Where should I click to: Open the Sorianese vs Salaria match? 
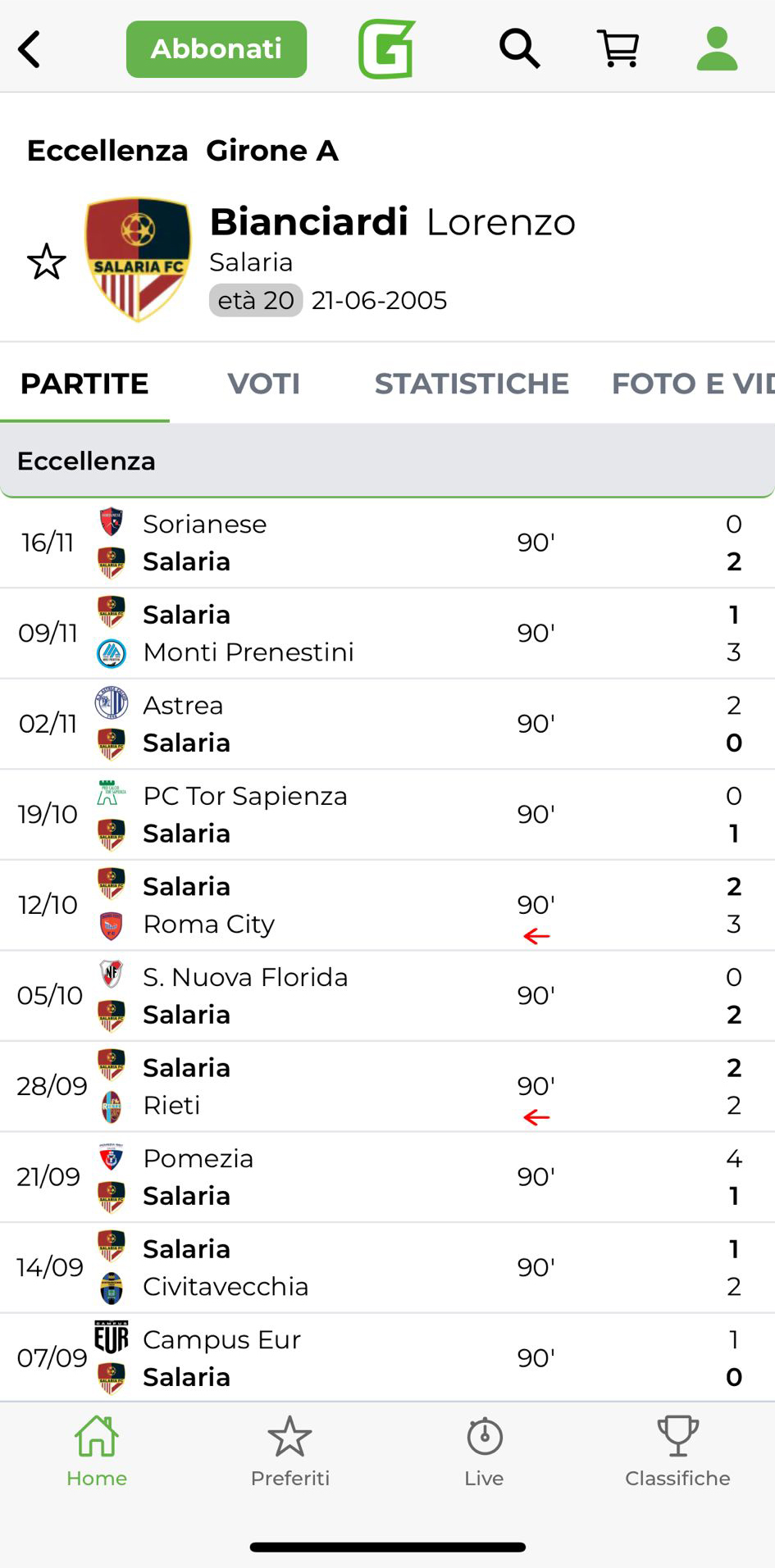tap(387, 543)
